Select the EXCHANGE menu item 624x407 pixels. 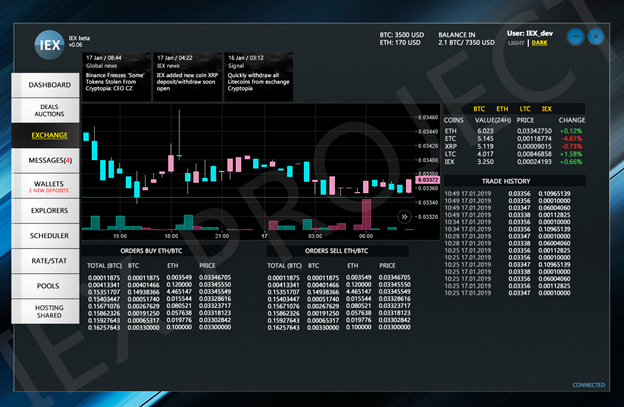pos(45,135)
